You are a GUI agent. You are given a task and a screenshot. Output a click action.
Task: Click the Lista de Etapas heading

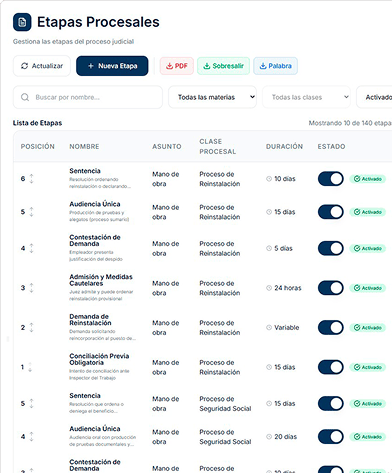pyautogui.click(x=37, y=123)
